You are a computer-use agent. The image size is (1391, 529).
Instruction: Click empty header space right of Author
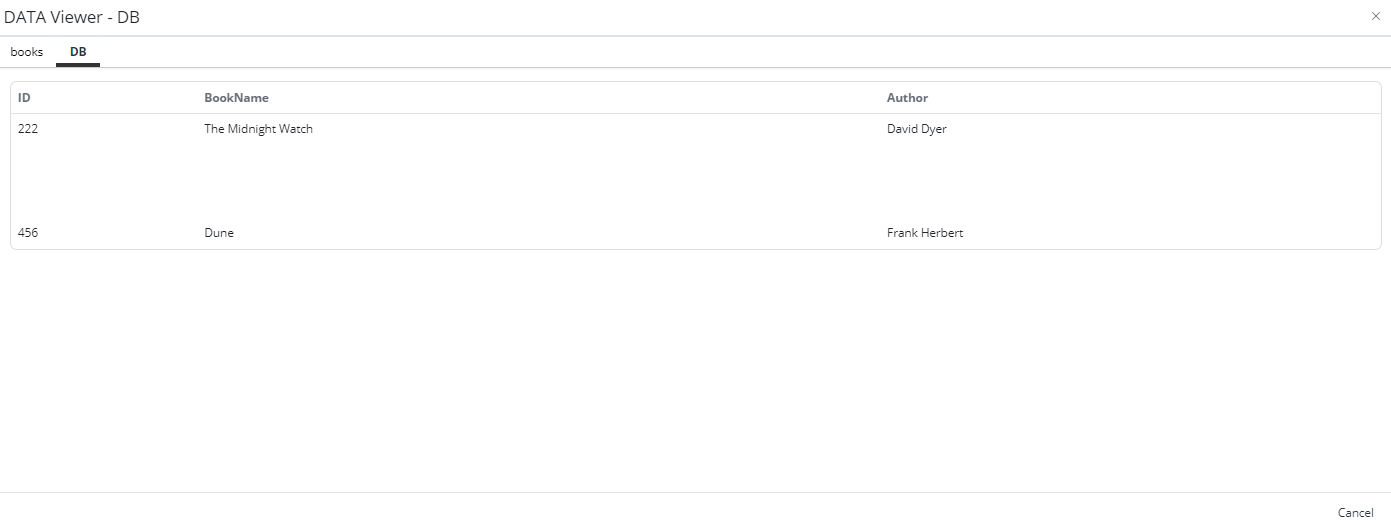(1150, 98)
